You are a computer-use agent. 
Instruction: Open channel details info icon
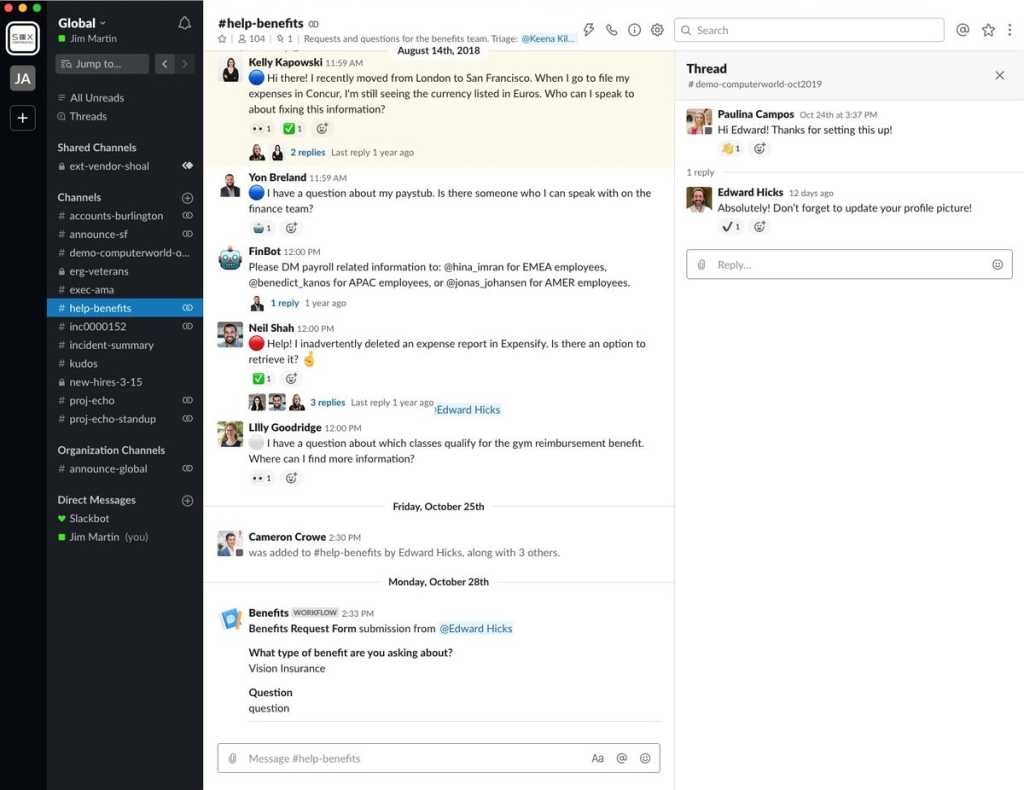(x=634, y=30)
